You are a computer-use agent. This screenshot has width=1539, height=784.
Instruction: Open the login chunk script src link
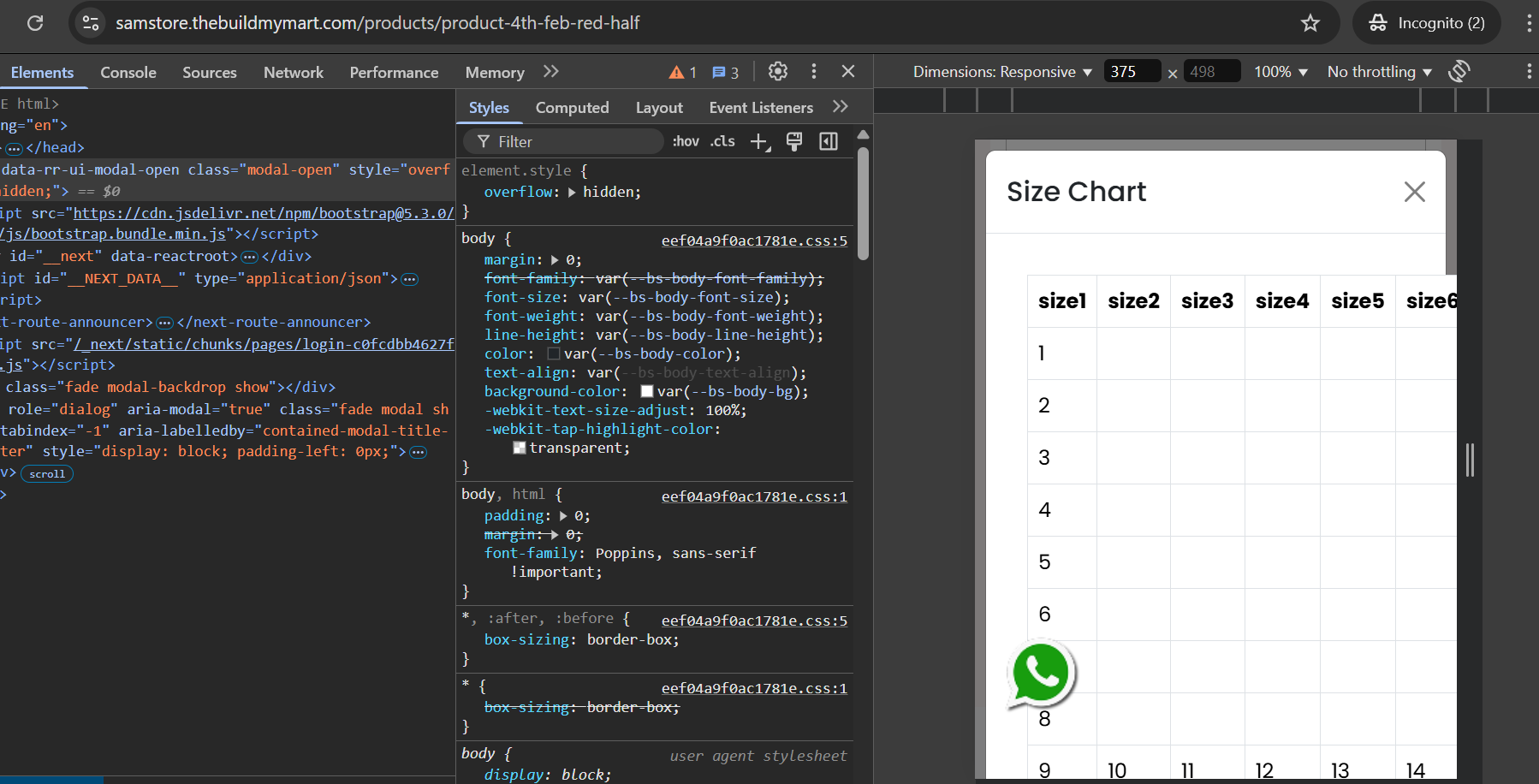point(264,344)
